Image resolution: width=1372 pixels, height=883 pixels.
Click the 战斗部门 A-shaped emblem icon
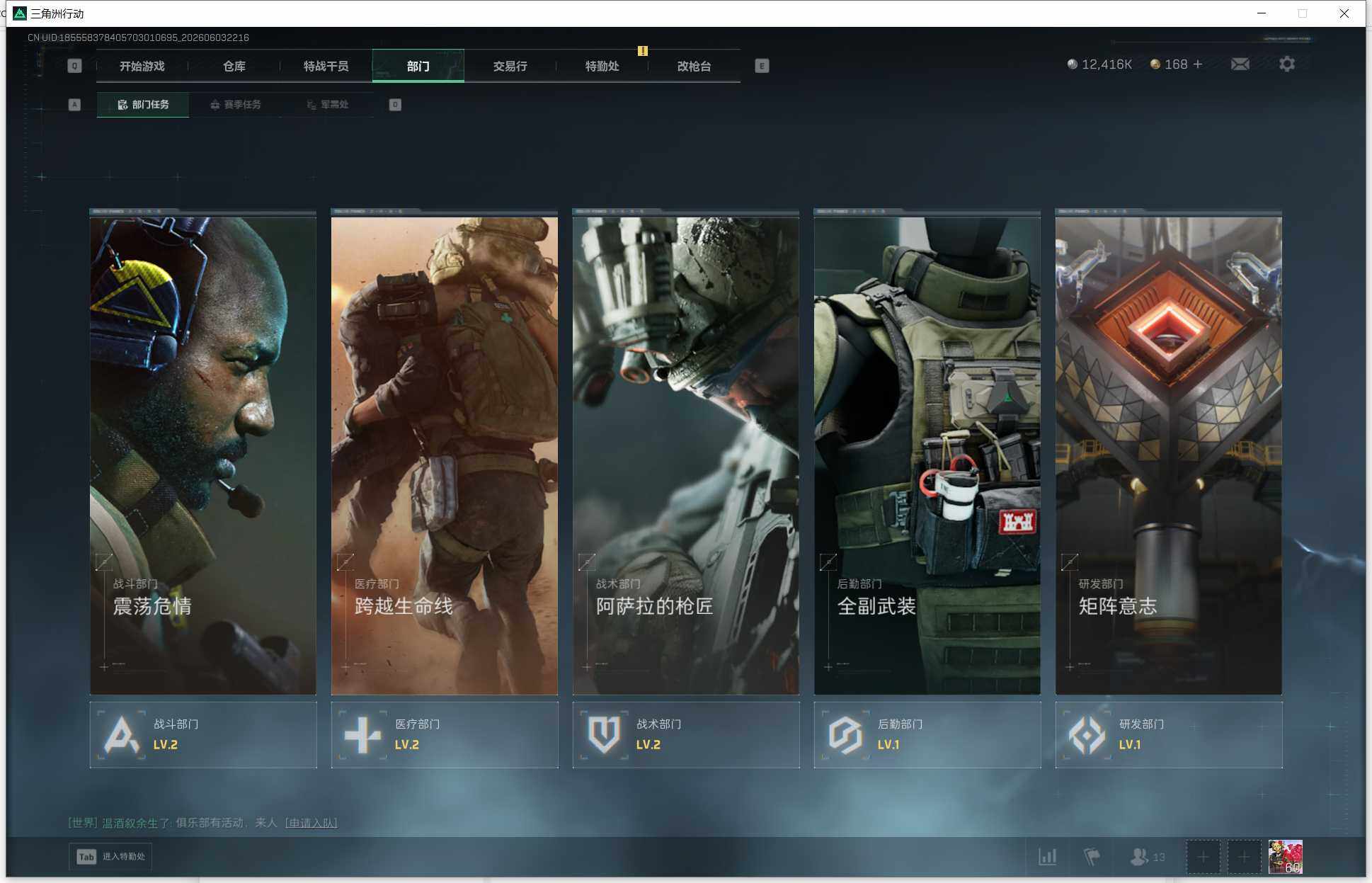click(122, 735)
